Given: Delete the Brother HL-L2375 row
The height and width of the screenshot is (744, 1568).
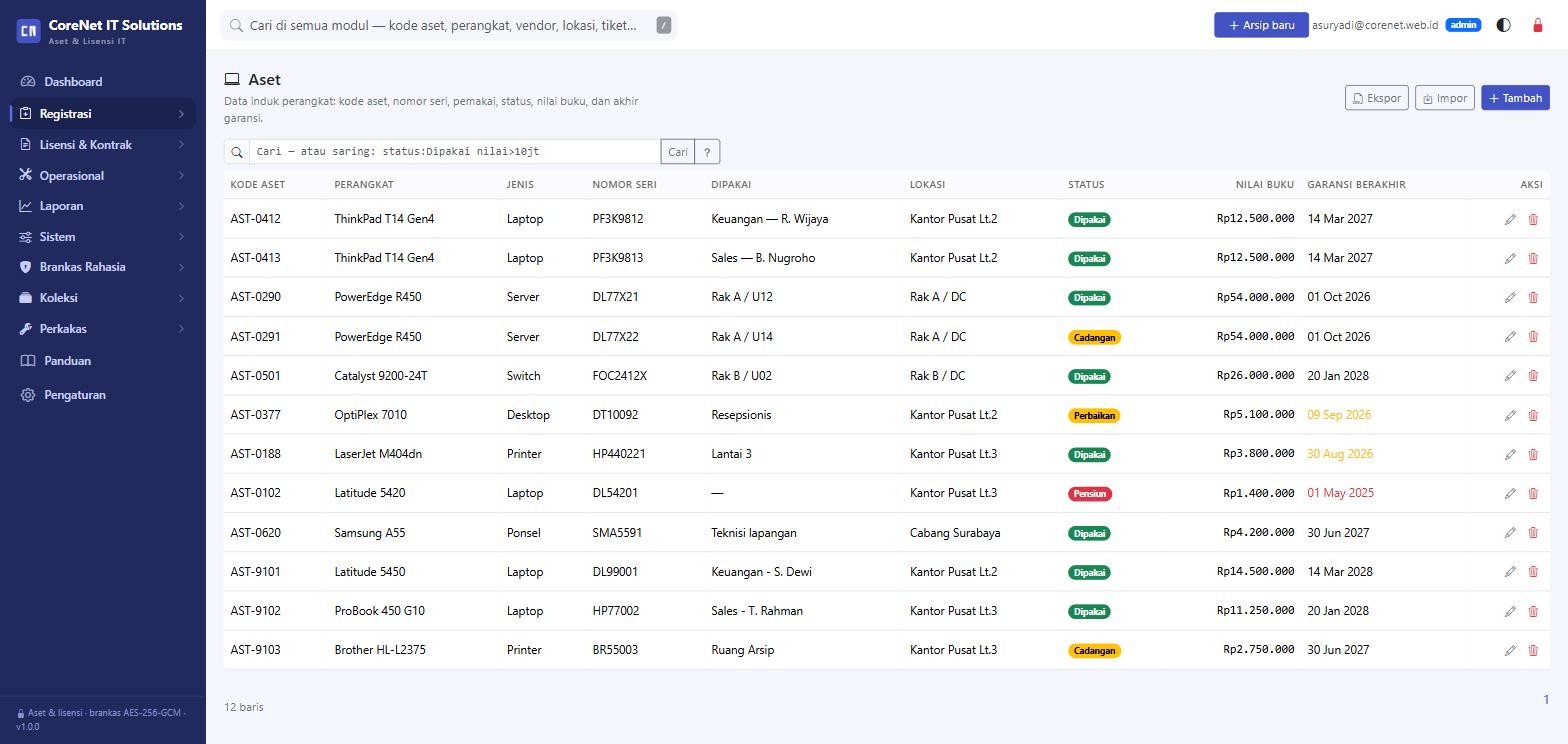Looking at the screenshot, I should (1533, 650).
